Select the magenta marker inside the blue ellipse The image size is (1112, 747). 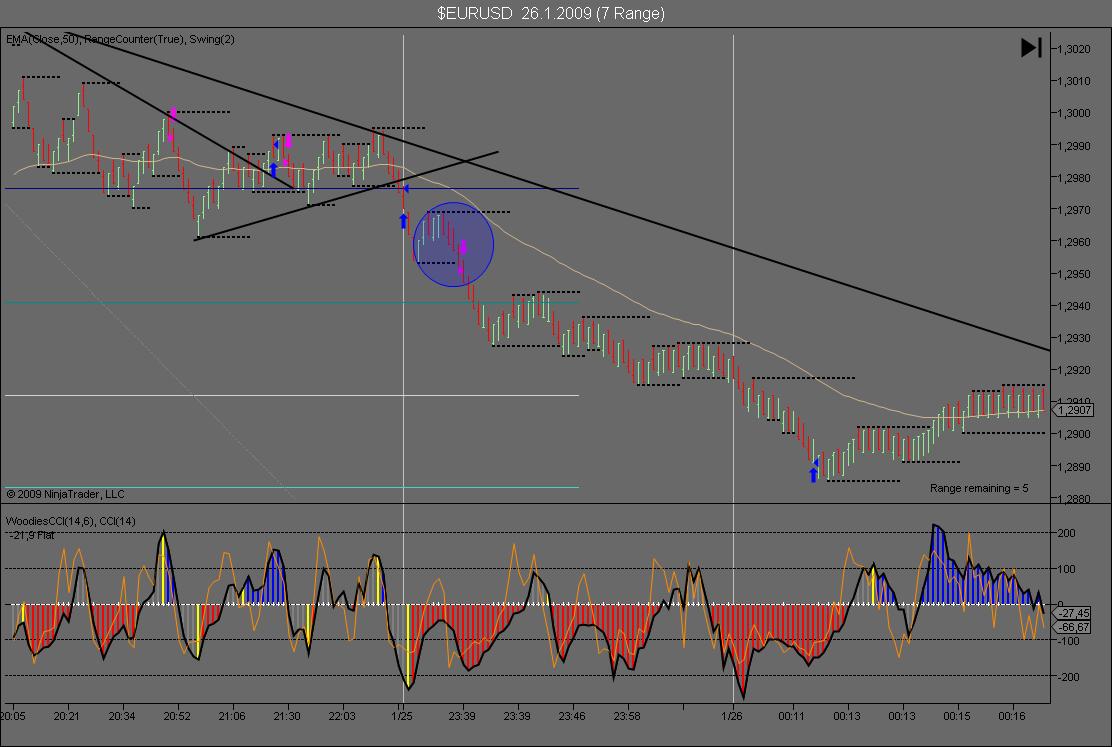click(462, 248)
